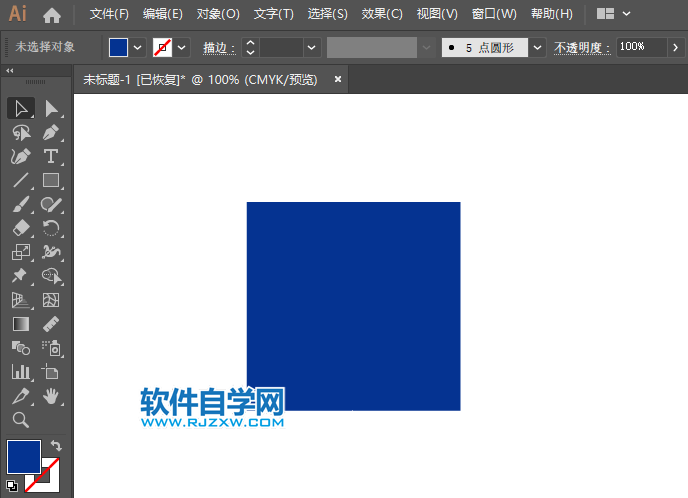688x498 pixels.
Task: Select the Eraser tool
Action: tap(21, 228)
